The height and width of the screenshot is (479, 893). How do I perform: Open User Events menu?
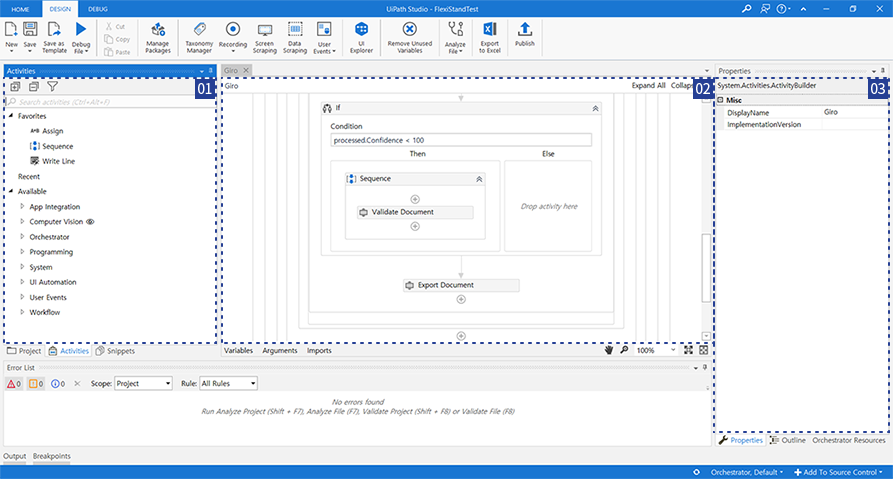pos(324,38)
